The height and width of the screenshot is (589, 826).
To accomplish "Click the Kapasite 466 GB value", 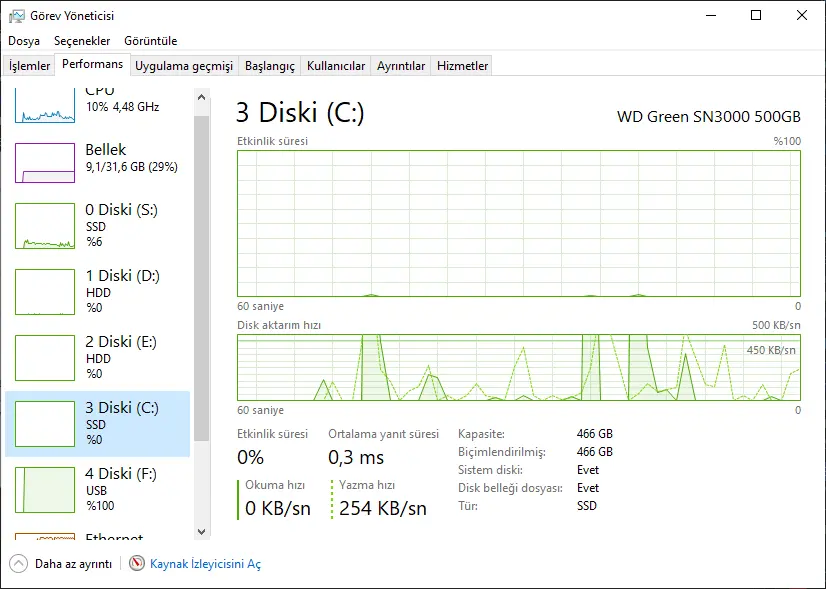I will tap(595, 434).
